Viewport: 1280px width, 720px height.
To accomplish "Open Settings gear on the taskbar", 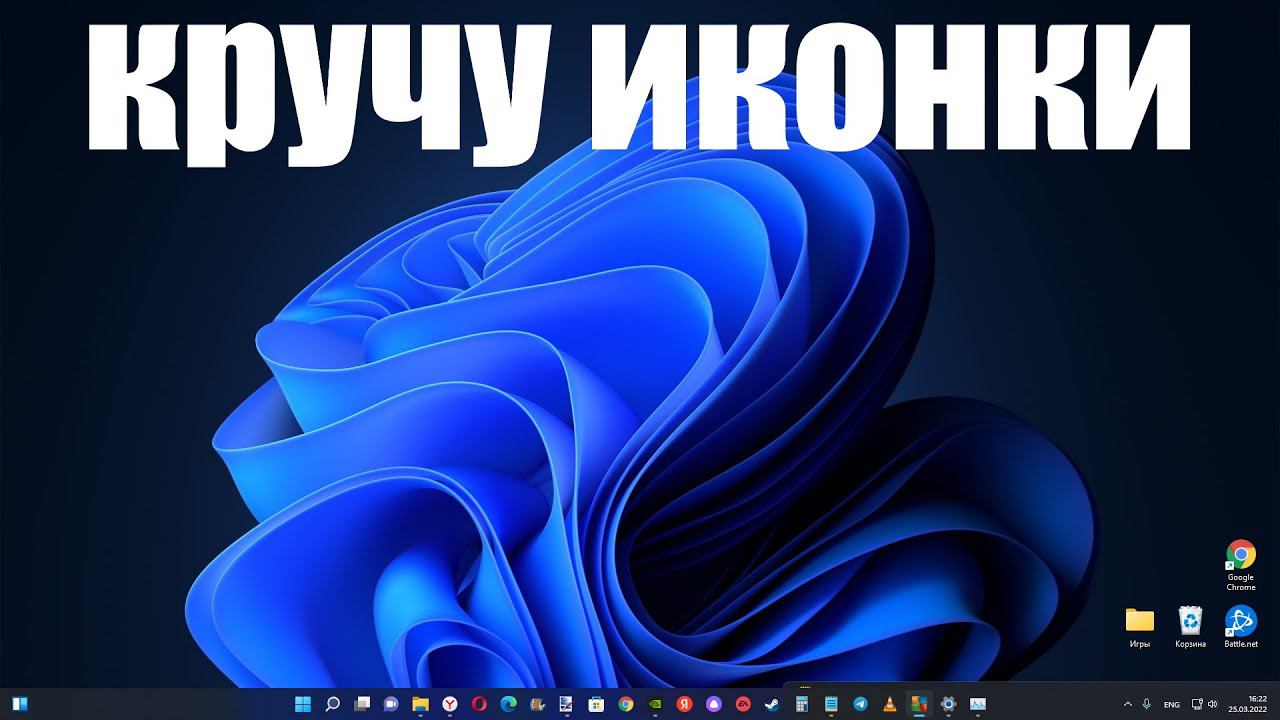I will (x=948, y=704).
